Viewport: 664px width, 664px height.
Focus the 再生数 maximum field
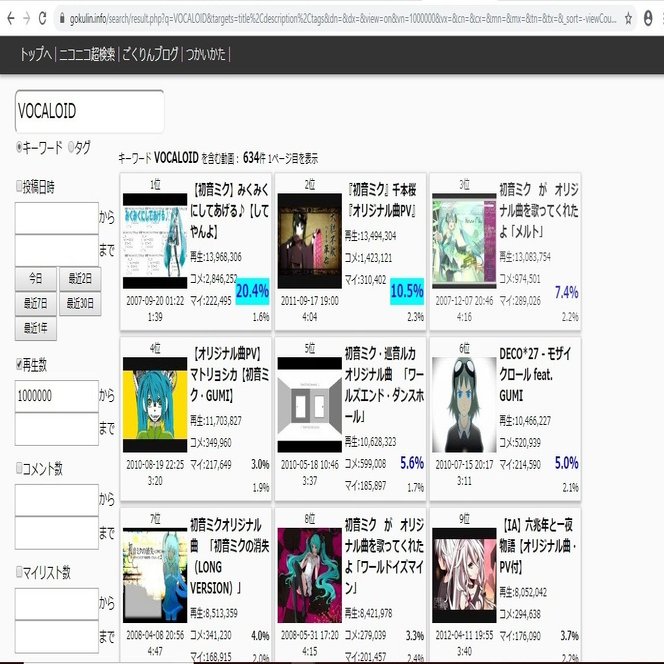(x=57, y=429)
